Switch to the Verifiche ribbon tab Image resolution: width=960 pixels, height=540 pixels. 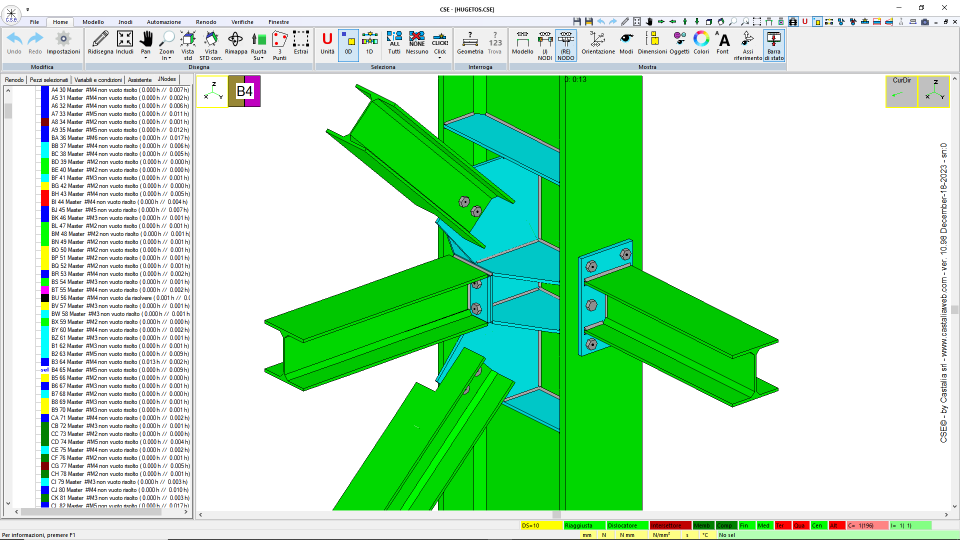click(242, 22)
